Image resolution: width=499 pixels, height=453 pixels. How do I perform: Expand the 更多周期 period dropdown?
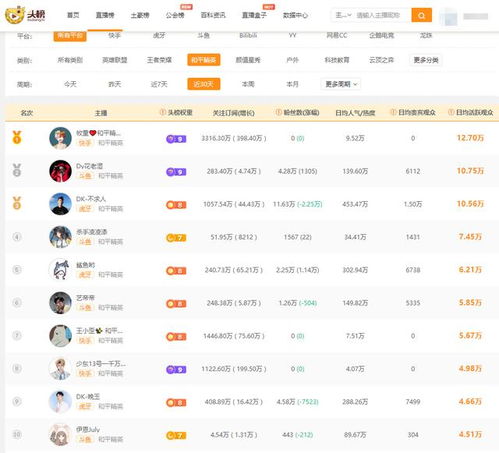click(341, 84)
